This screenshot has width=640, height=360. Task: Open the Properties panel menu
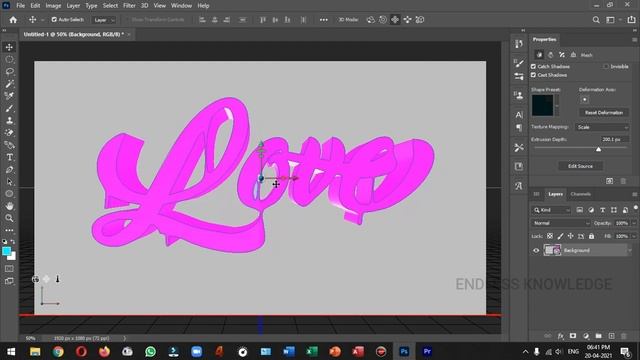(x=634, y=40)
